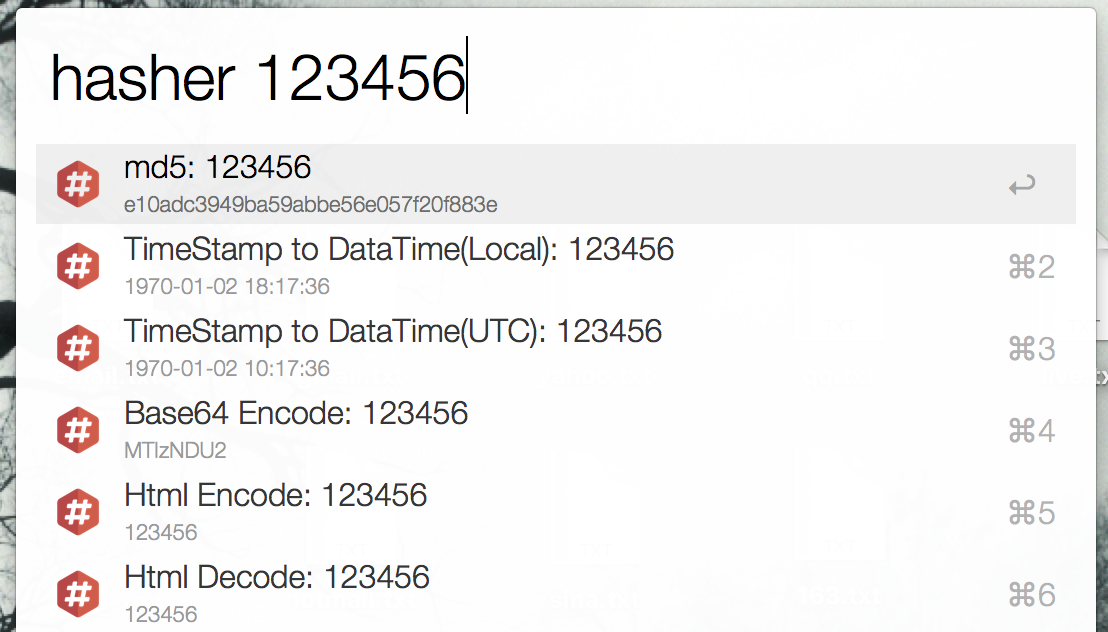
Task: Click the MTIzNDU2 Base64 output text
Action: [x=175, y=450]
